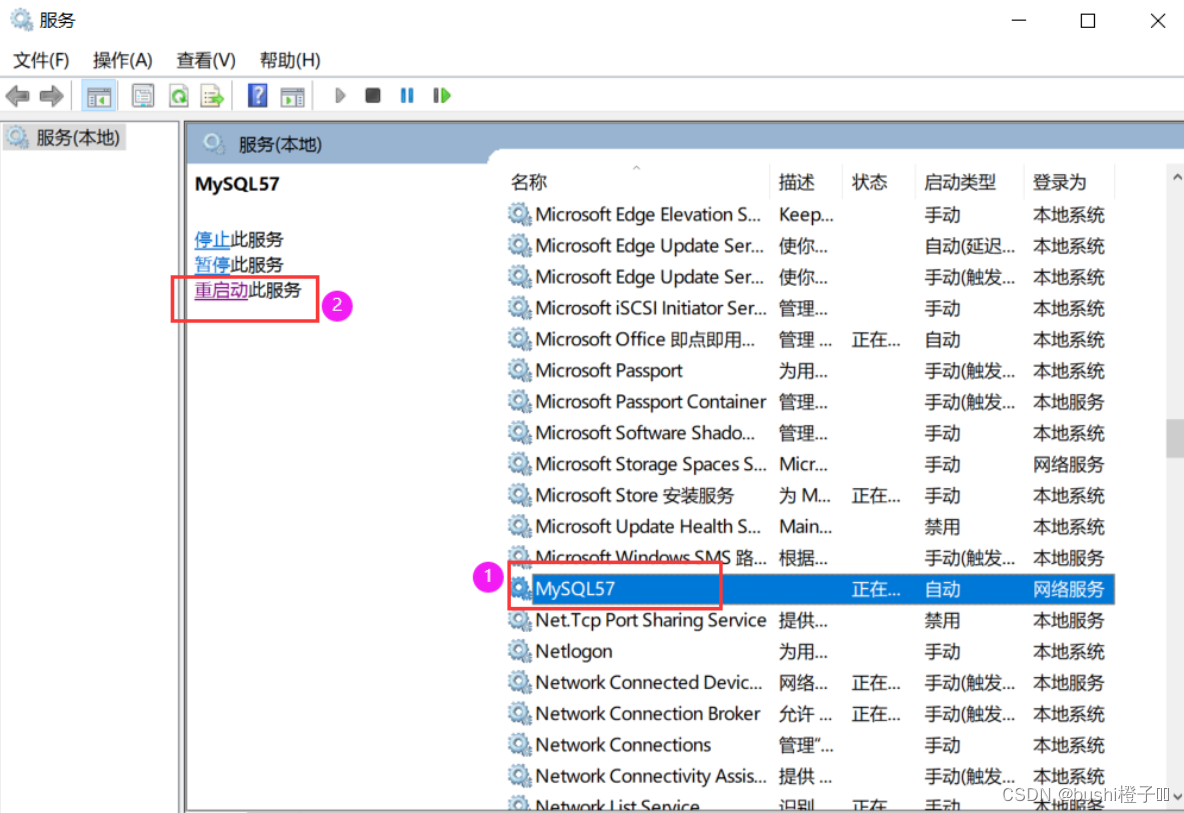Click the Start Service play icon
The image size is (1184, 813).
tap(340, 96)
